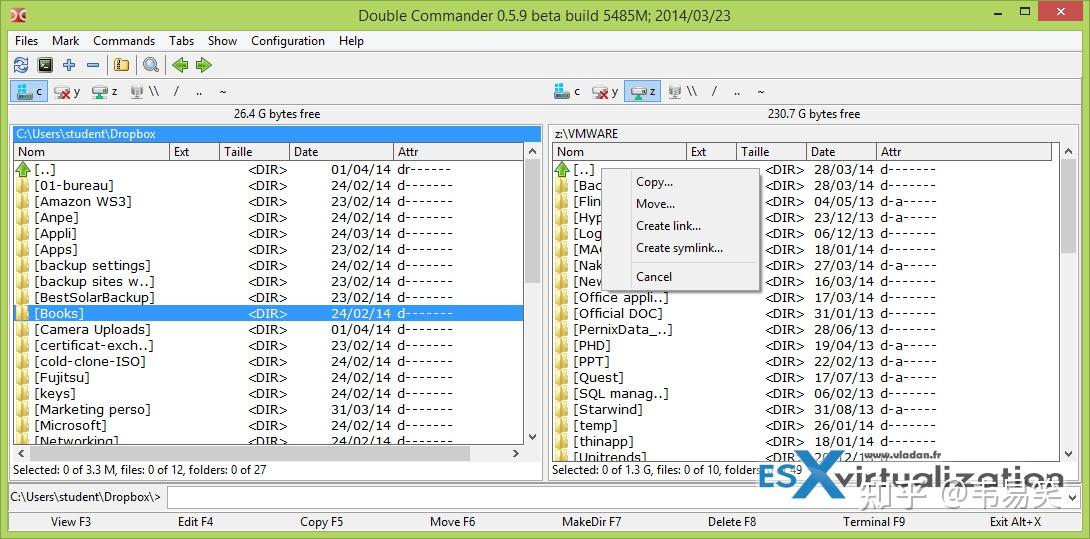The width and height of the screenshot is (1090, 539).
Task: Select [..] up-arrow in left panel
Action: click(268, 170)
